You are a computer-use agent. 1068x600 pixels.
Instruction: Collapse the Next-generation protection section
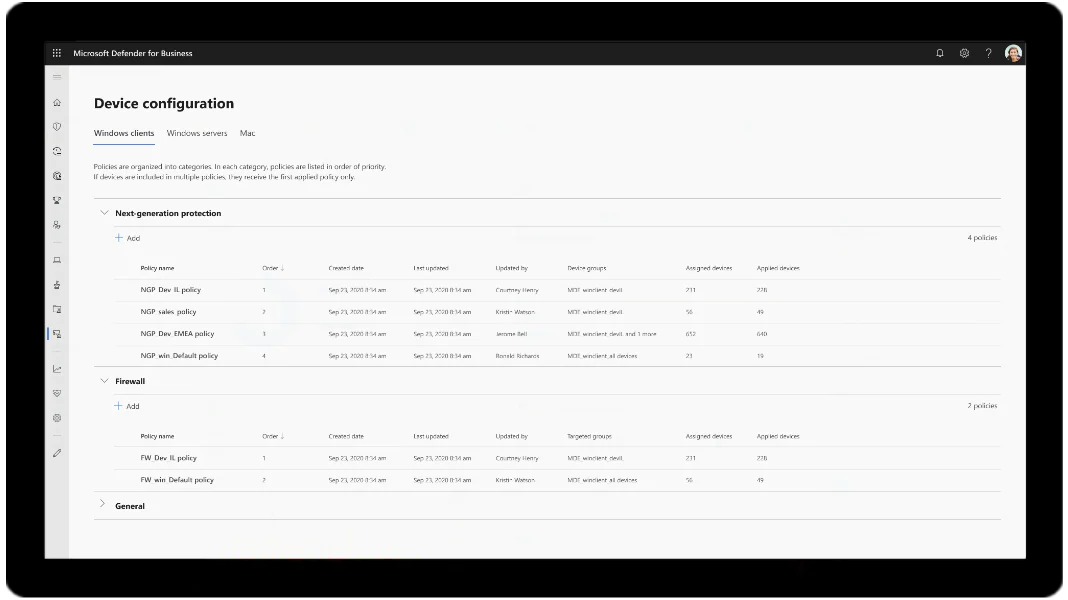(x=105, y=212)
